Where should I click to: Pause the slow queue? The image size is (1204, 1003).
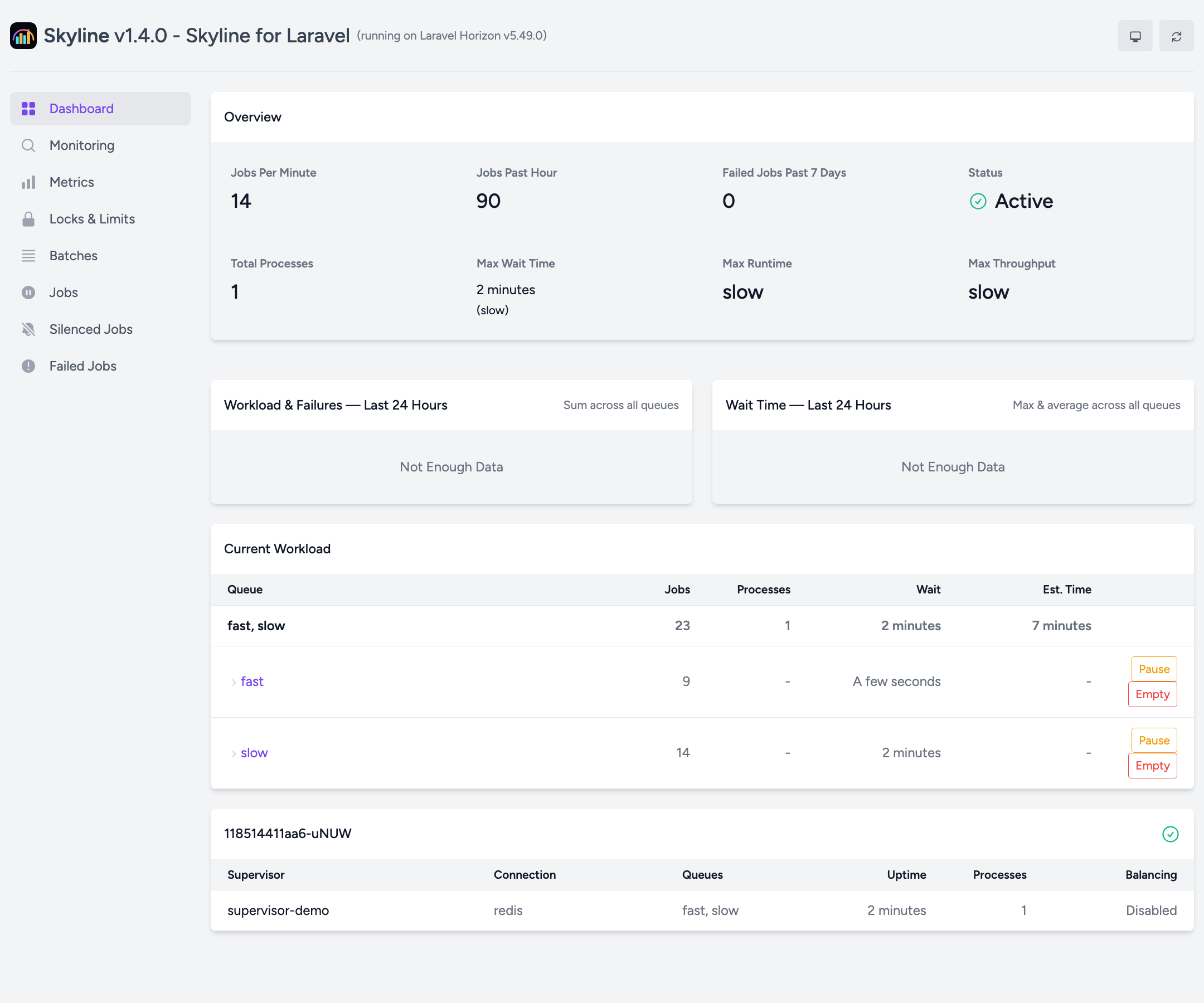tap(1153, 741)
